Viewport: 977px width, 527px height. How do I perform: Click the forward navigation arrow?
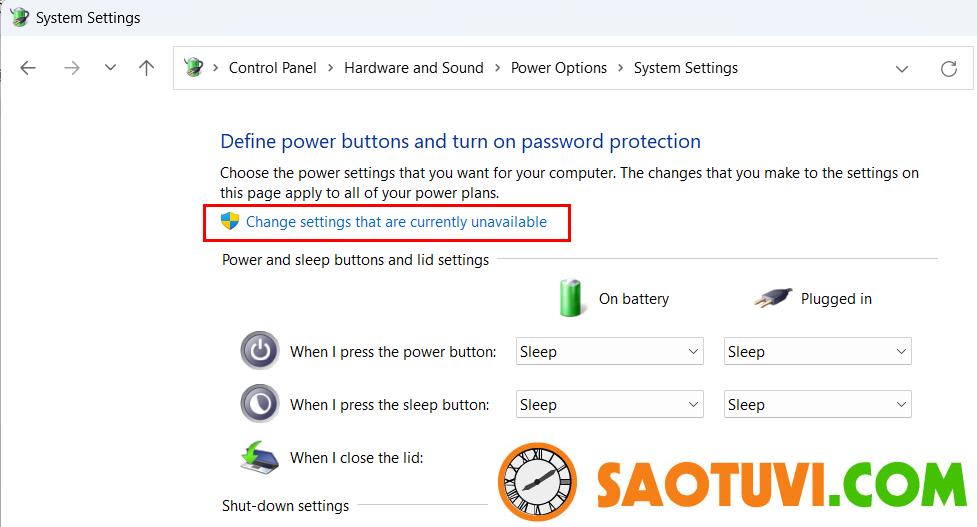click(72, 68)
